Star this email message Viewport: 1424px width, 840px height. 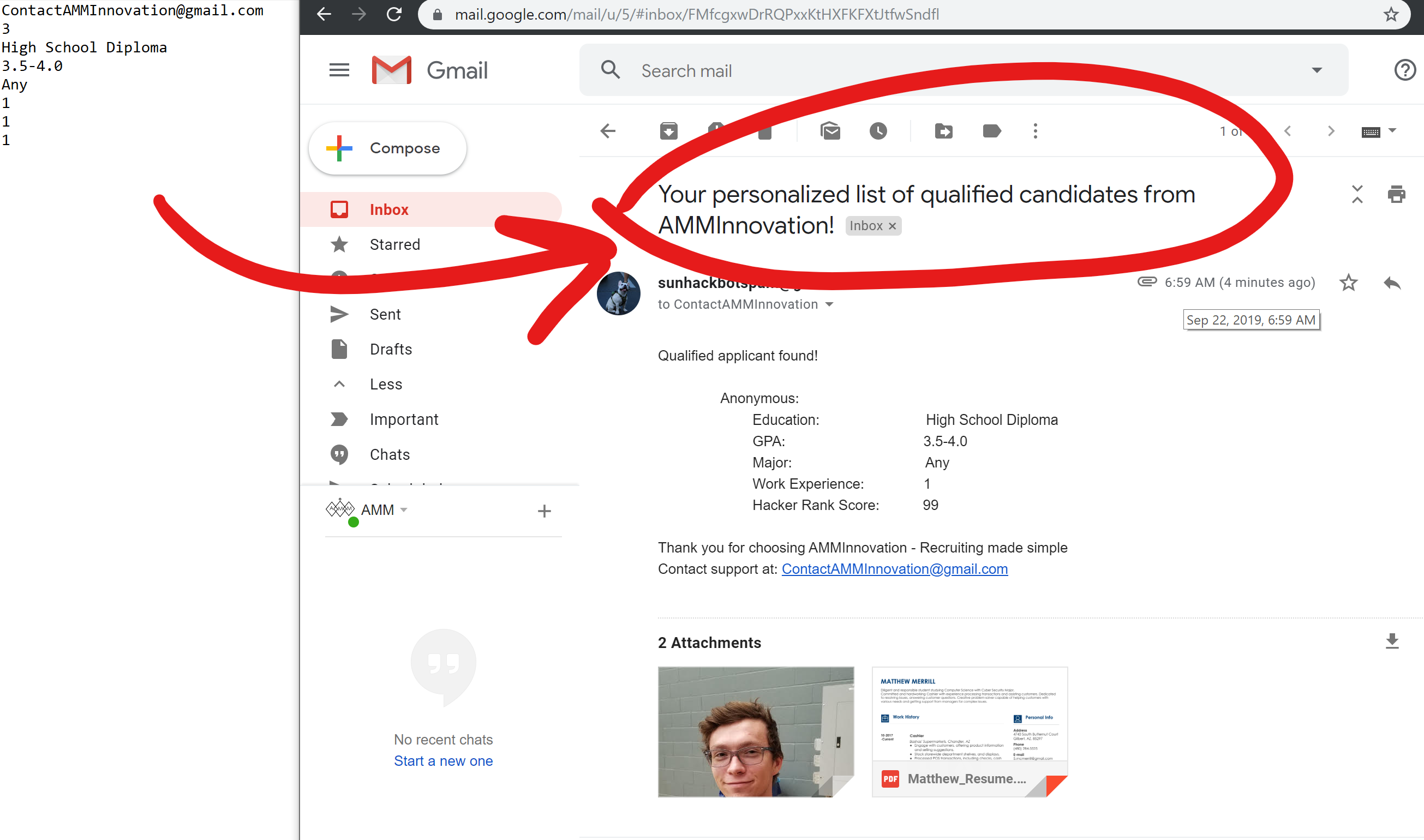1348,283
